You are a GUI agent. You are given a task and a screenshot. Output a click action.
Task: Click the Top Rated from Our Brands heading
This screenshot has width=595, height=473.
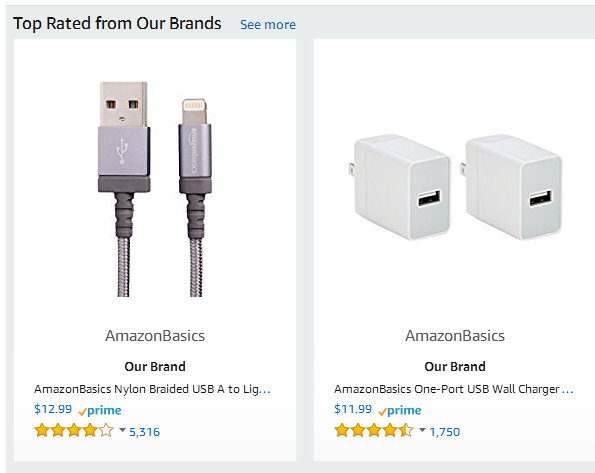[x=117, y=24]
